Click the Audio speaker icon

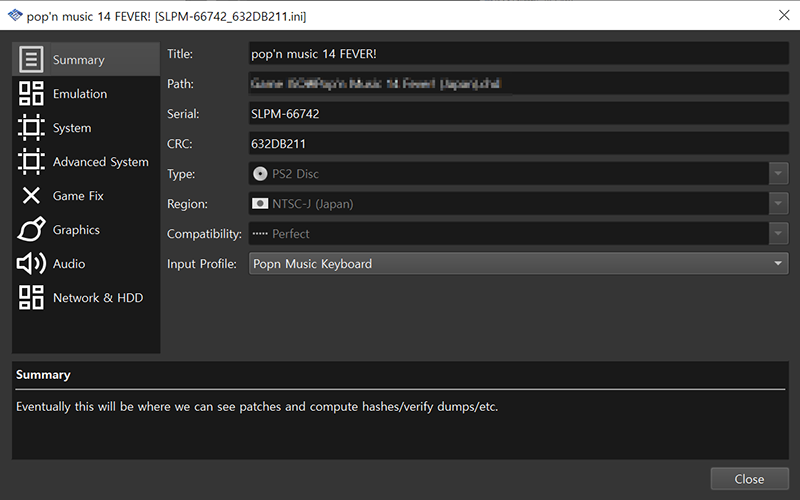(x=31, y=264)
